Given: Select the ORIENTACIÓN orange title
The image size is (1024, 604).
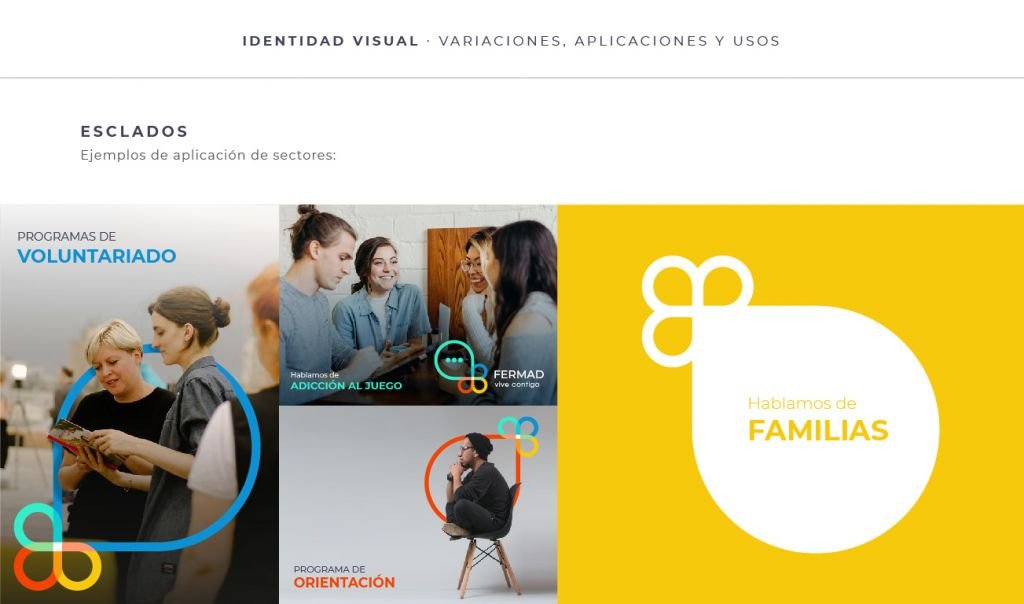Looking at the screenshot, I should pos(344,582).
